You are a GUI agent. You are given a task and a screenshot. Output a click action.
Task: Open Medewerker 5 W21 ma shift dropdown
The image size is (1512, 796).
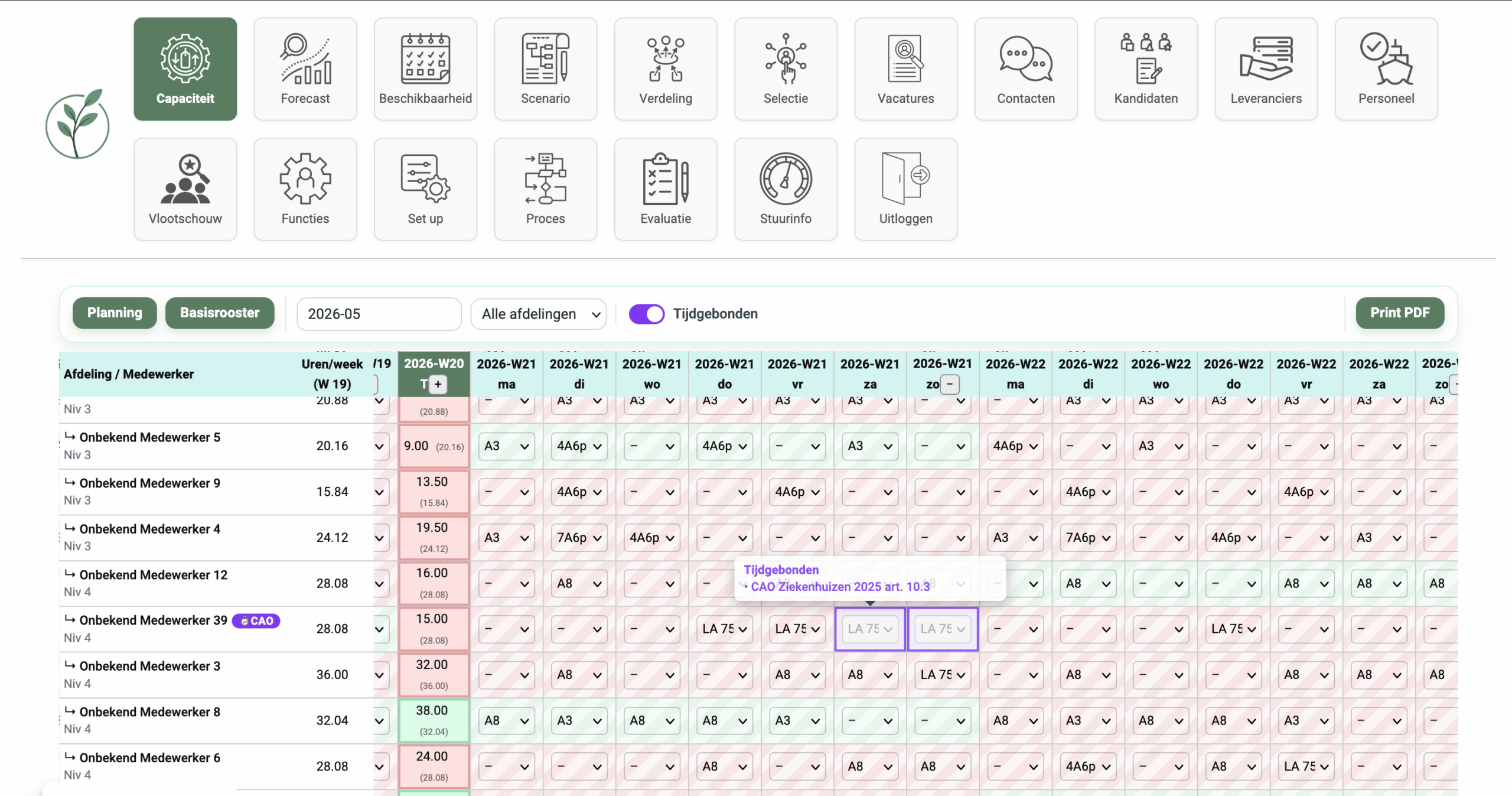coord(507,446)
